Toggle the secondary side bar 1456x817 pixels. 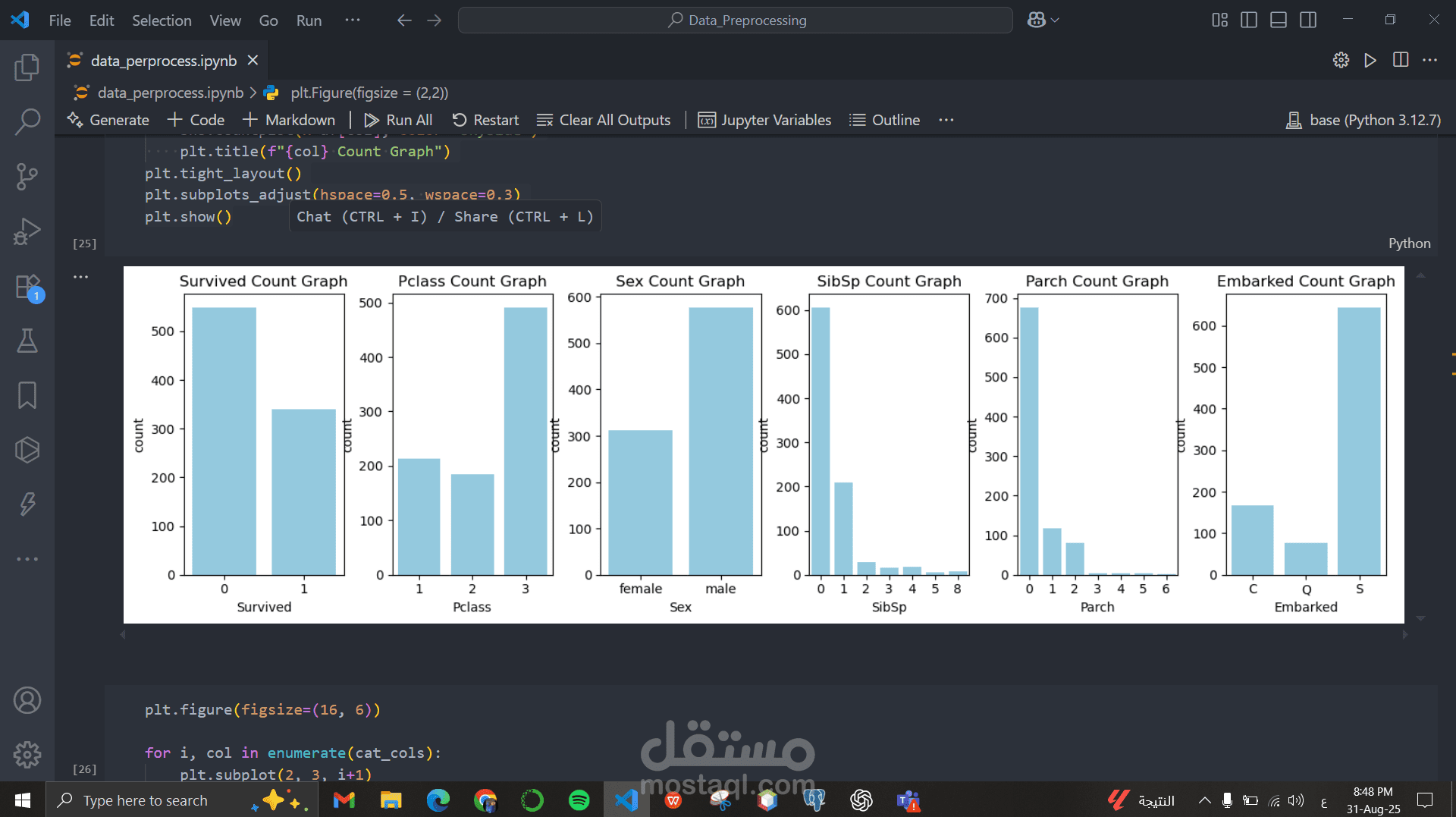(1308, 20)
